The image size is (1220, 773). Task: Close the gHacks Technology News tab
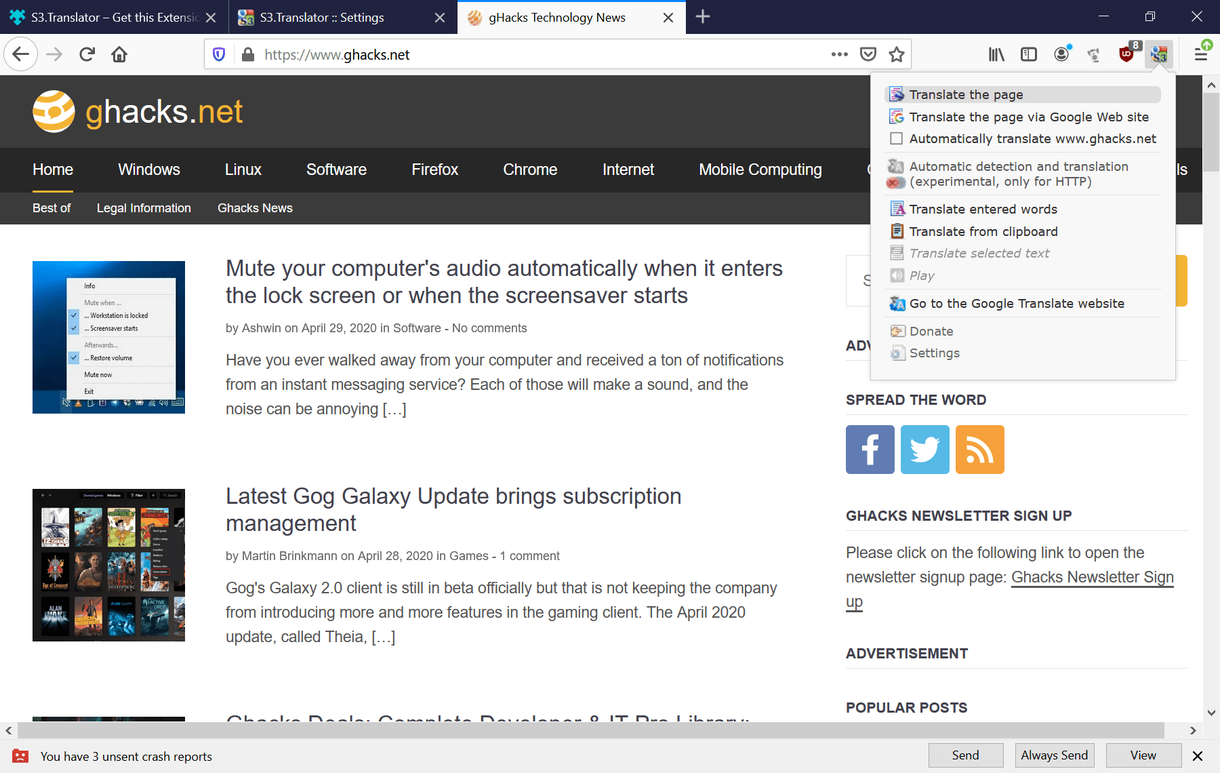coord(668,18)
